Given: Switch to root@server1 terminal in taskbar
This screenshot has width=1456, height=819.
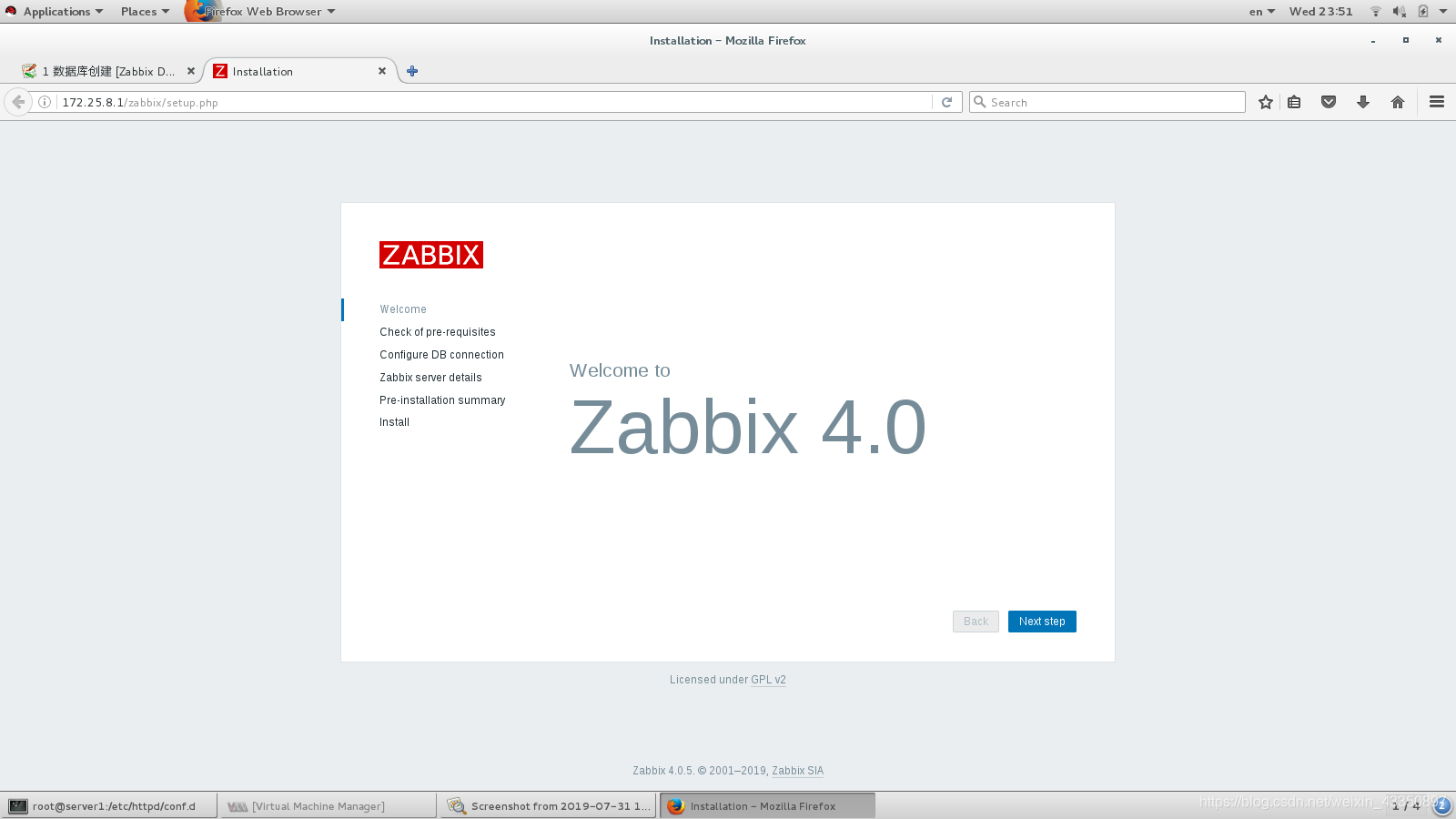Looking at the screenshot, I should point(109,806).
